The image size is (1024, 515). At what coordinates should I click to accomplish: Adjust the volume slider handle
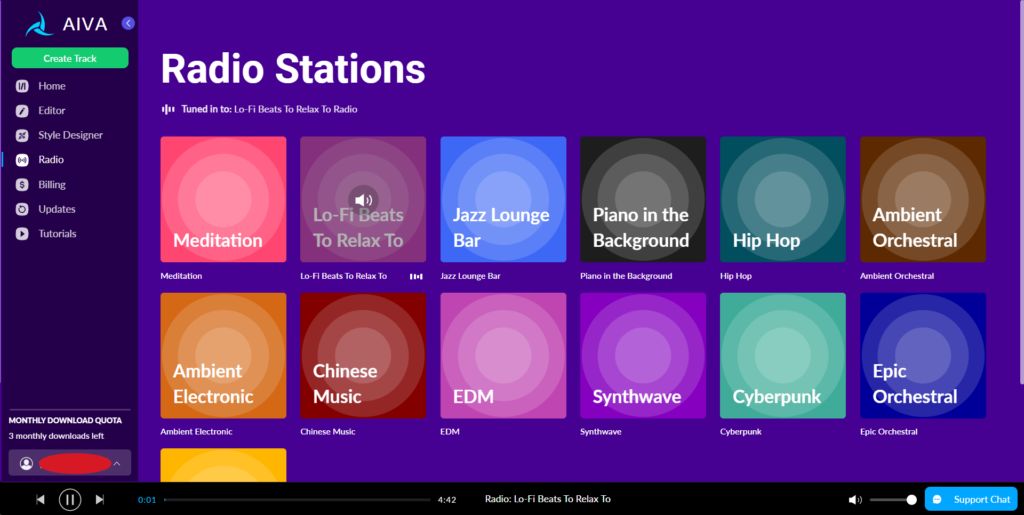click(x=912, y=500)
